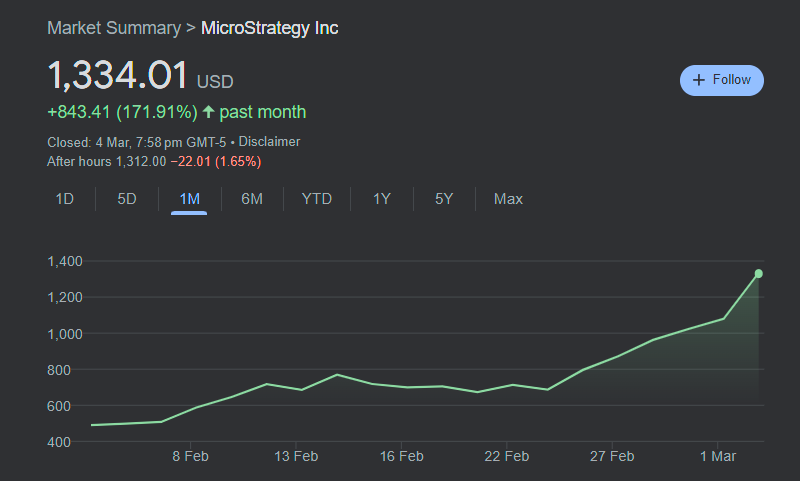Click the 1,334.01 price value
The width and height of the screenshot is (800, 481).
[118, 75]
